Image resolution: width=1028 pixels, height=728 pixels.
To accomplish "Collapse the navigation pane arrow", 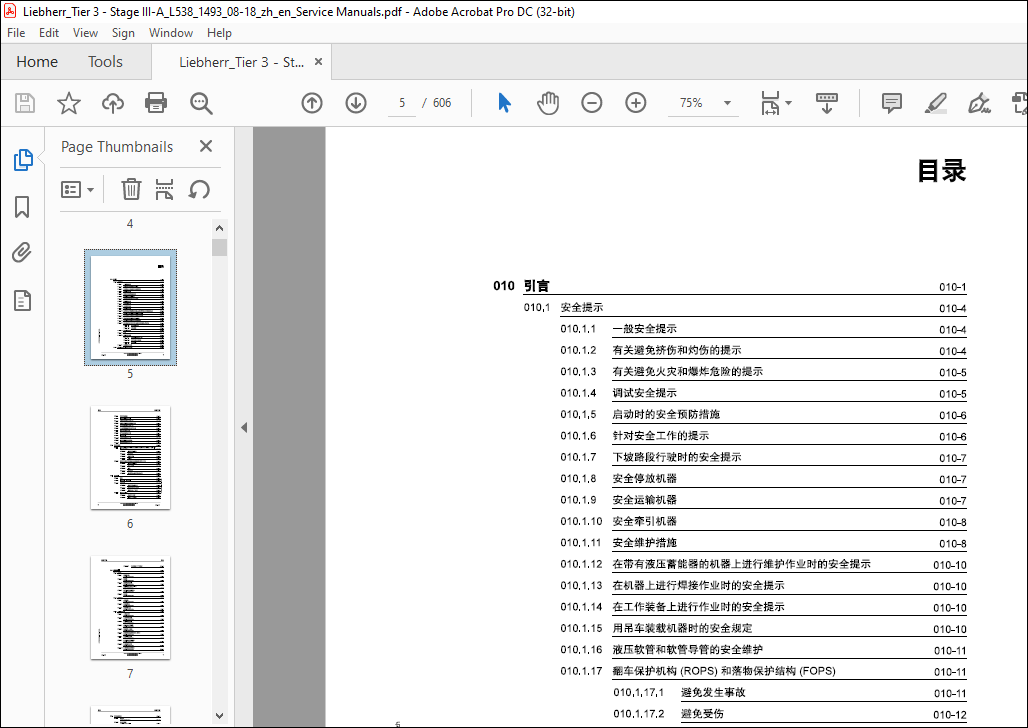I will click(244, 428).
